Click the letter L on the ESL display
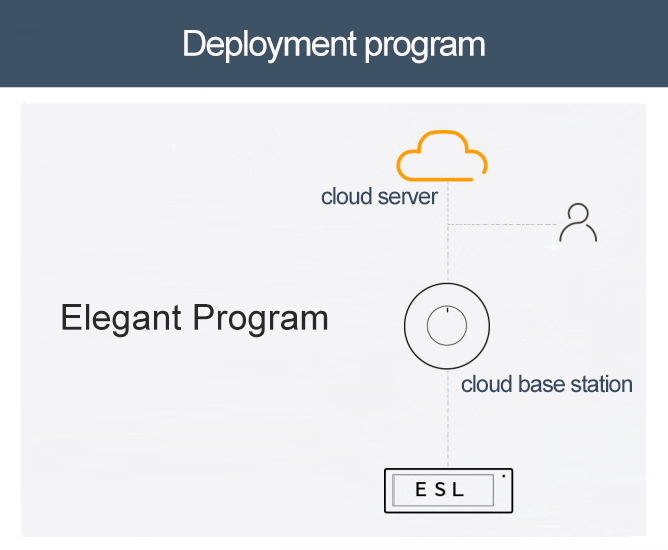668x550 pixels. tap(473, 491)
